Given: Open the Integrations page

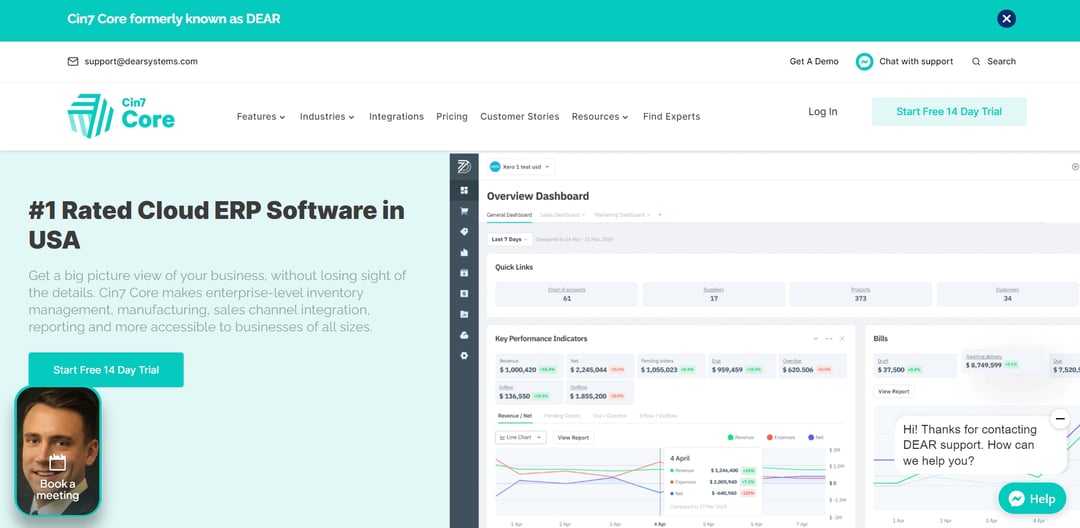Looking at the screenshot, I should [x=397, y=117].
